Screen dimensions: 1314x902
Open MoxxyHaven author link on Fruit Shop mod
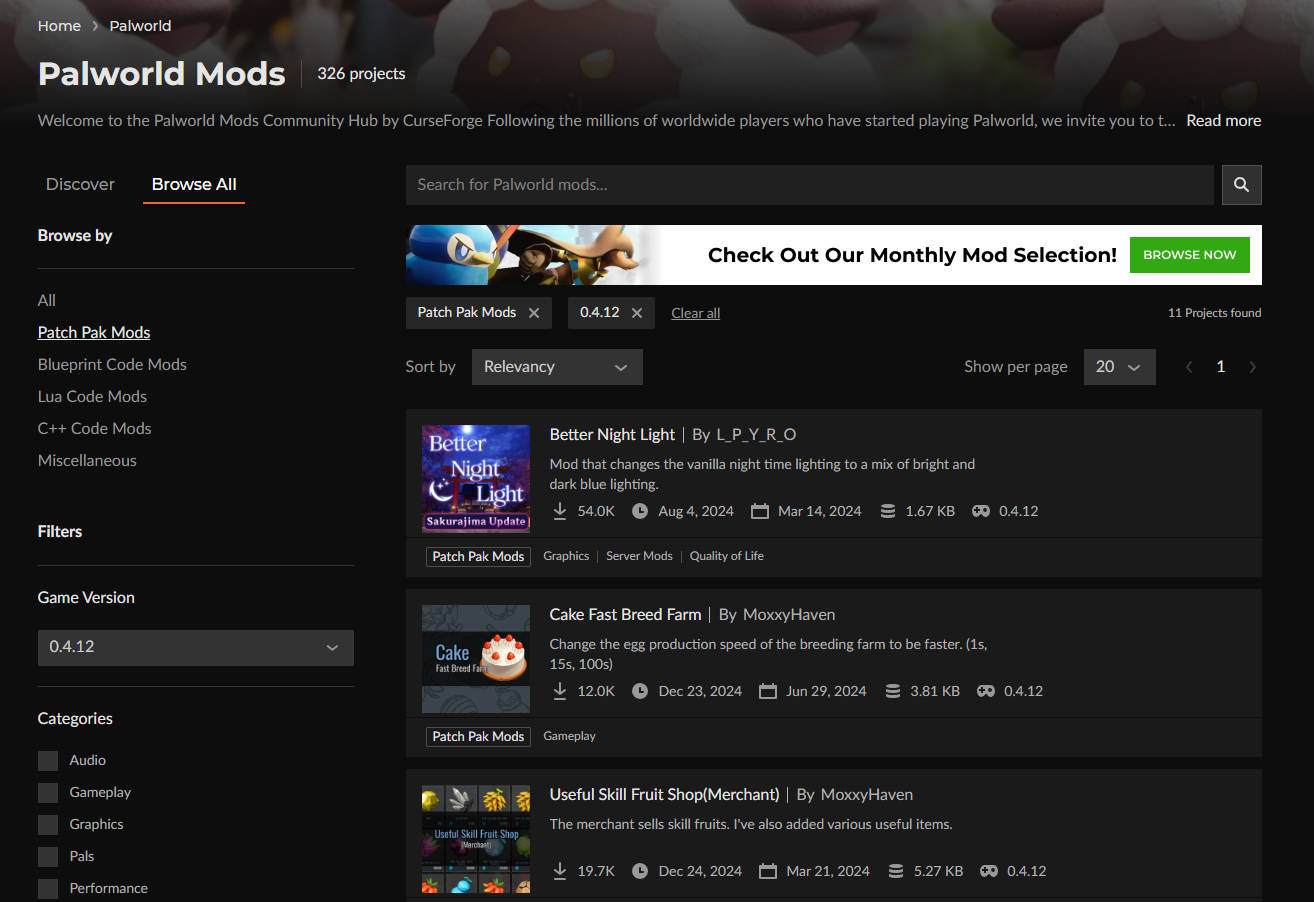click(867, 794)
